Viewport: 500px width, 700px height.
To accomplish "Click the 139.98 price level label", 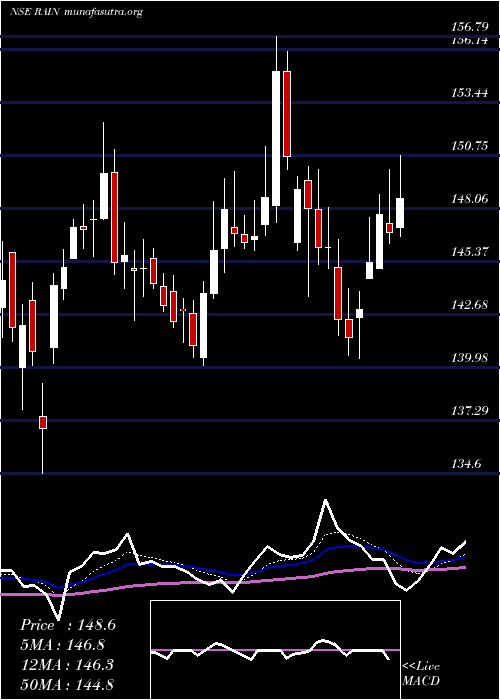I will pos(470,358).
